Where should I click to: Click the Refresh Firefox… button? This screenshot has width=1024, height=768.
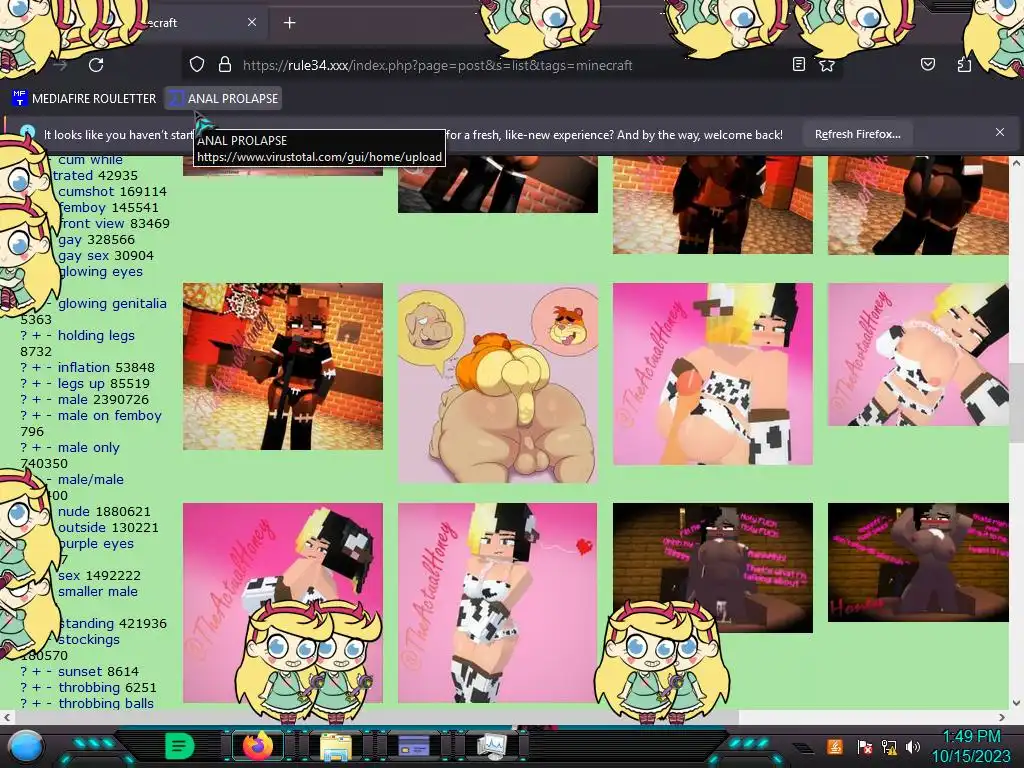pos(857,134)
